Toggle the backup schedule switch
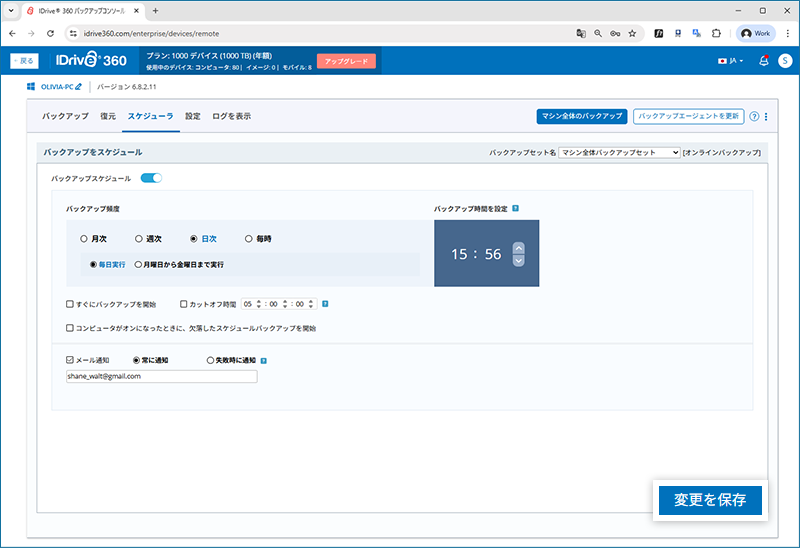 151,178
